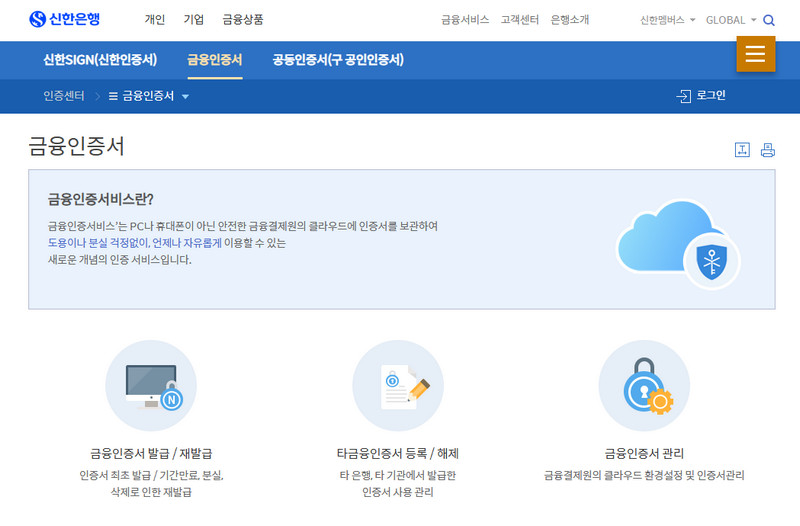
Task: Click the 로그인 link
Action: point(711,95)
